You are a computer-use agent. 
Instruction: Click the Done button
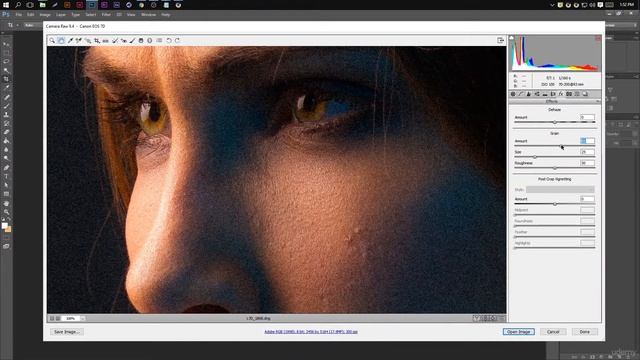(x=584, y=332)
